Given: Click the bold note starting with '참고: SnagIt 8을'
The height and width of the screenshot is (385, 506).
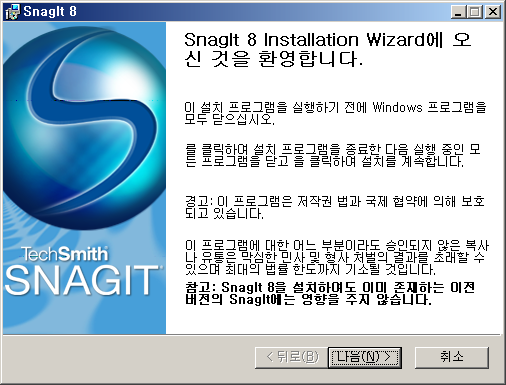Looking at the screenshot, I should pyautogui.click(x=330, y=293).
